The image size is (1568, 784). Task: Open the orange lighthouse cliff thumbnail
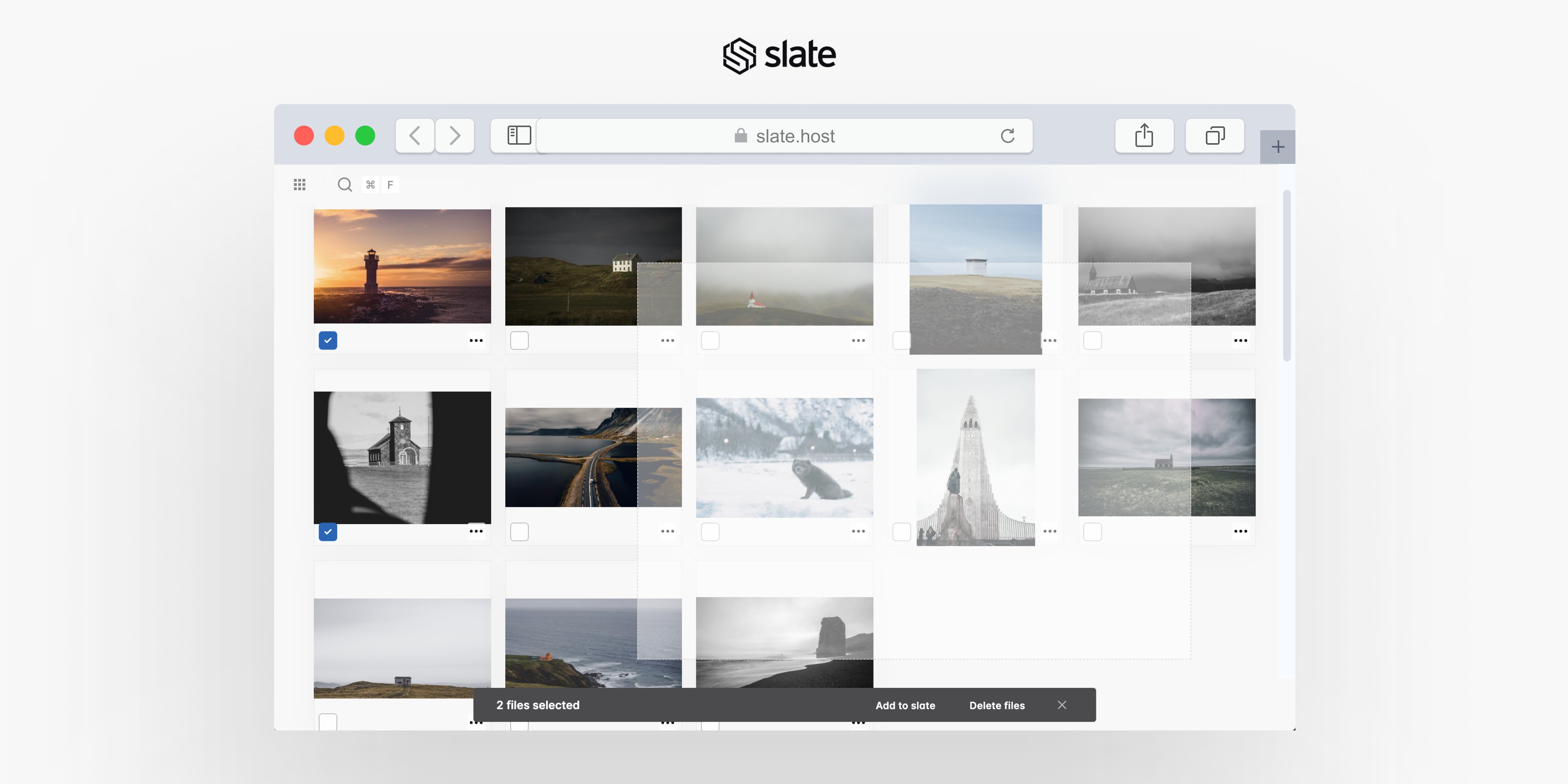pos(593,643)
